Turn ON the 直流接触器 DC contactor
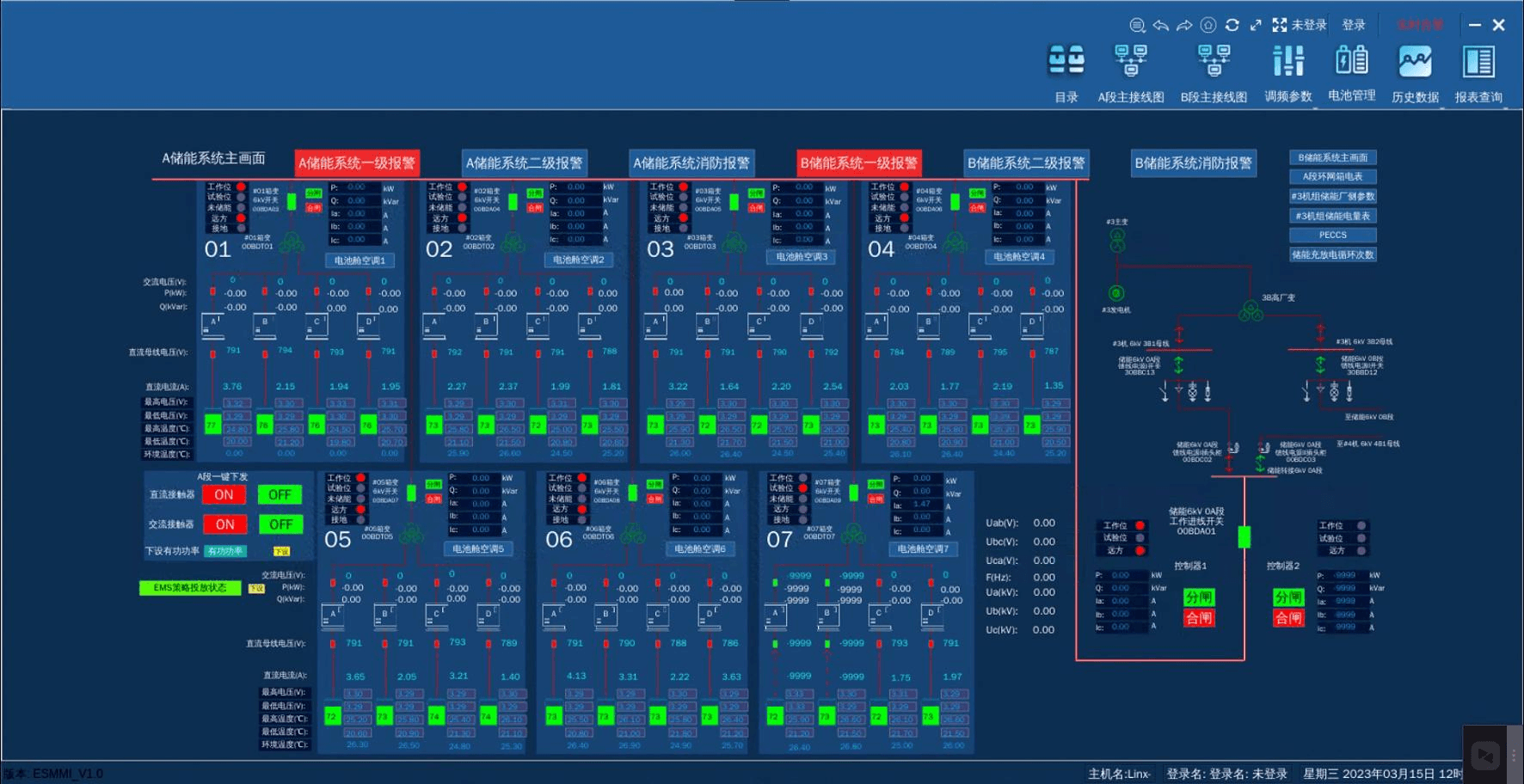Image resolution: width=1524 pixels, height=784 pixels. [x=224, y=495]
